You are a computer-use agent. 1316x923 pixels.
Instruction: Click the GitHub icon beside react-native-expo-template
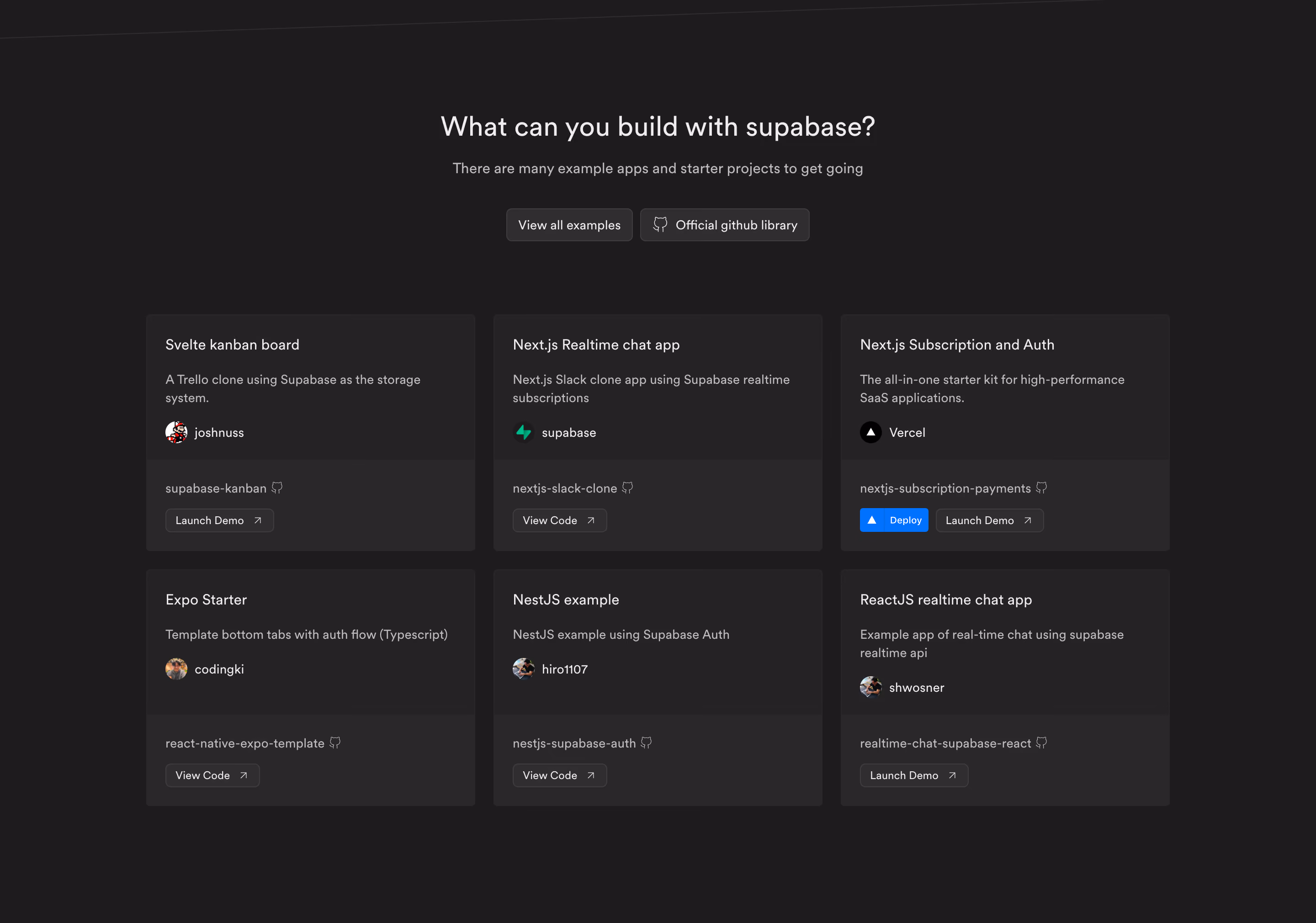tap(335, 743)
